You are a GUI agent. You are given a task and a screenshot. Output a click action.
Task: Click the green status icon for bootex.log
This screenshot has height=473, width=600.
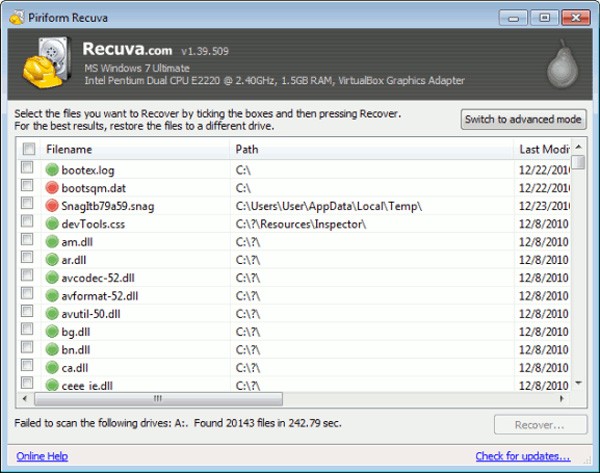[53, 170]
